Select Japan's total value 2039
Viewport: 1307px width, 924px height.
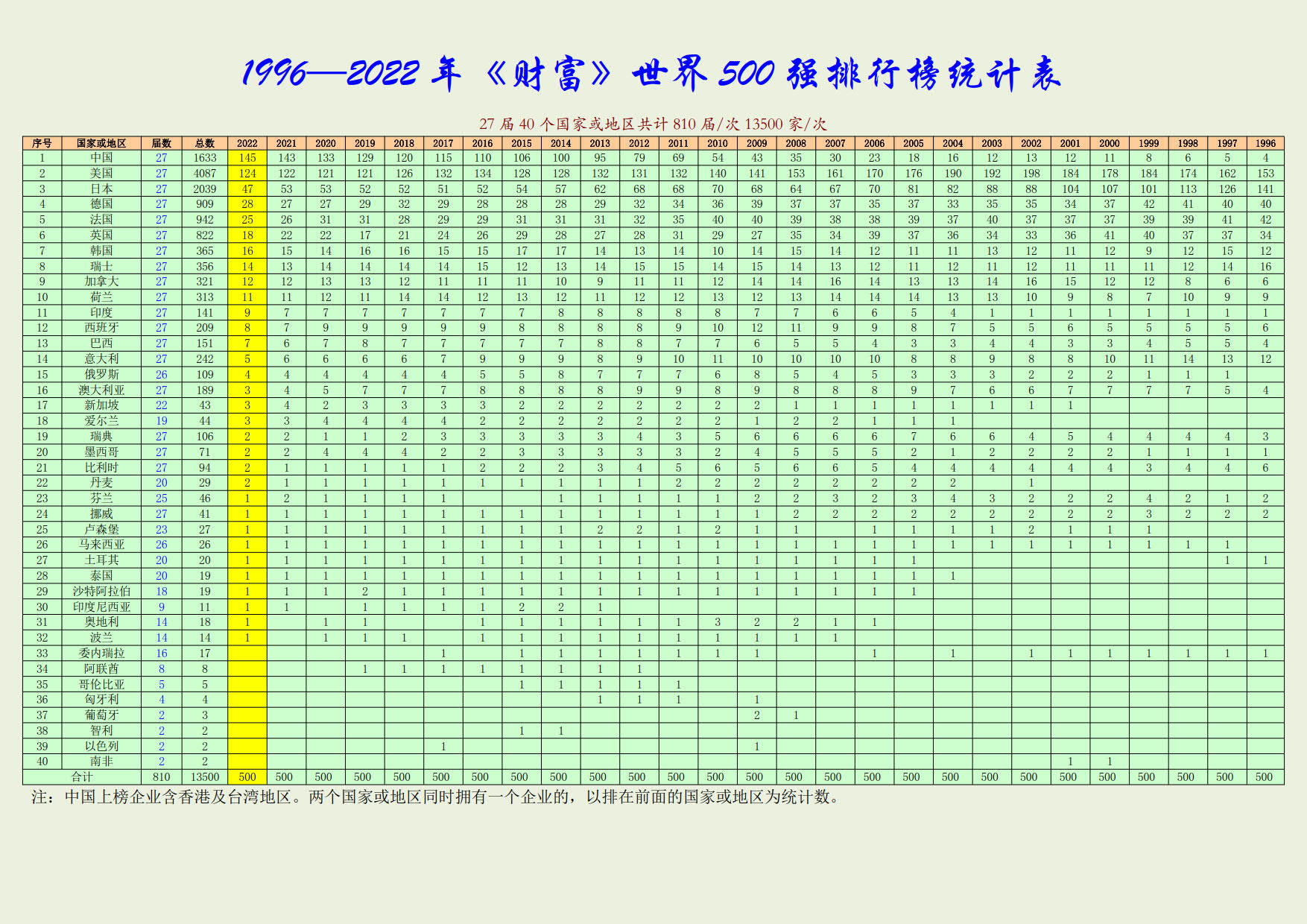click(x=205, y=189)
